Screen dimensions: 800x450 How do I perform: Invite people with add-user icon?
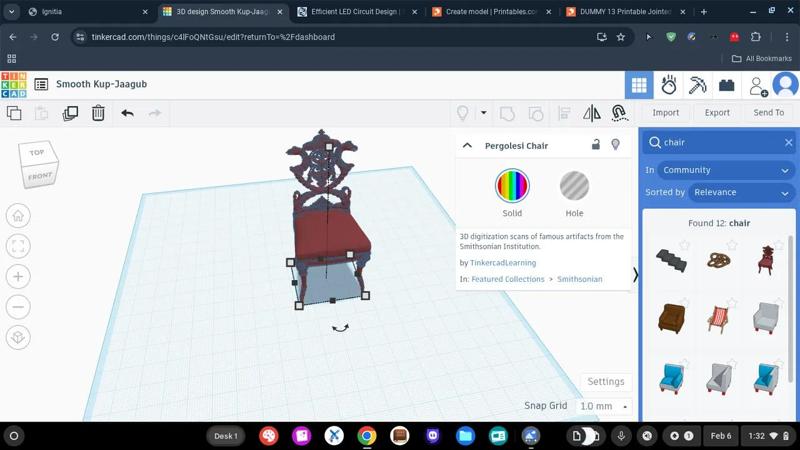tap(758, 86)
